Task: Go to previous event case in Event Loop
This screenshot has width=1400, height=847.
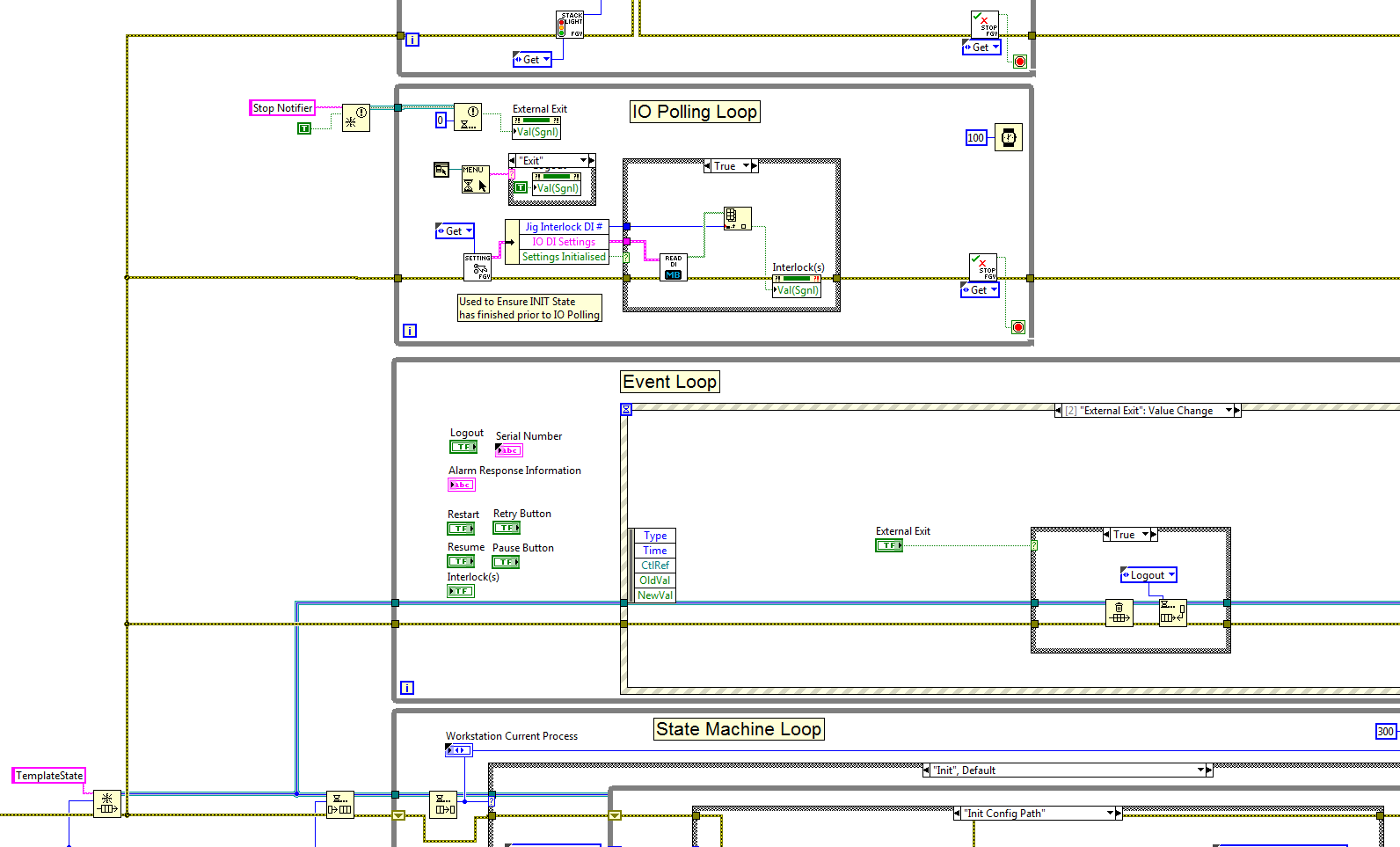Action: [x=1058, y=411]
